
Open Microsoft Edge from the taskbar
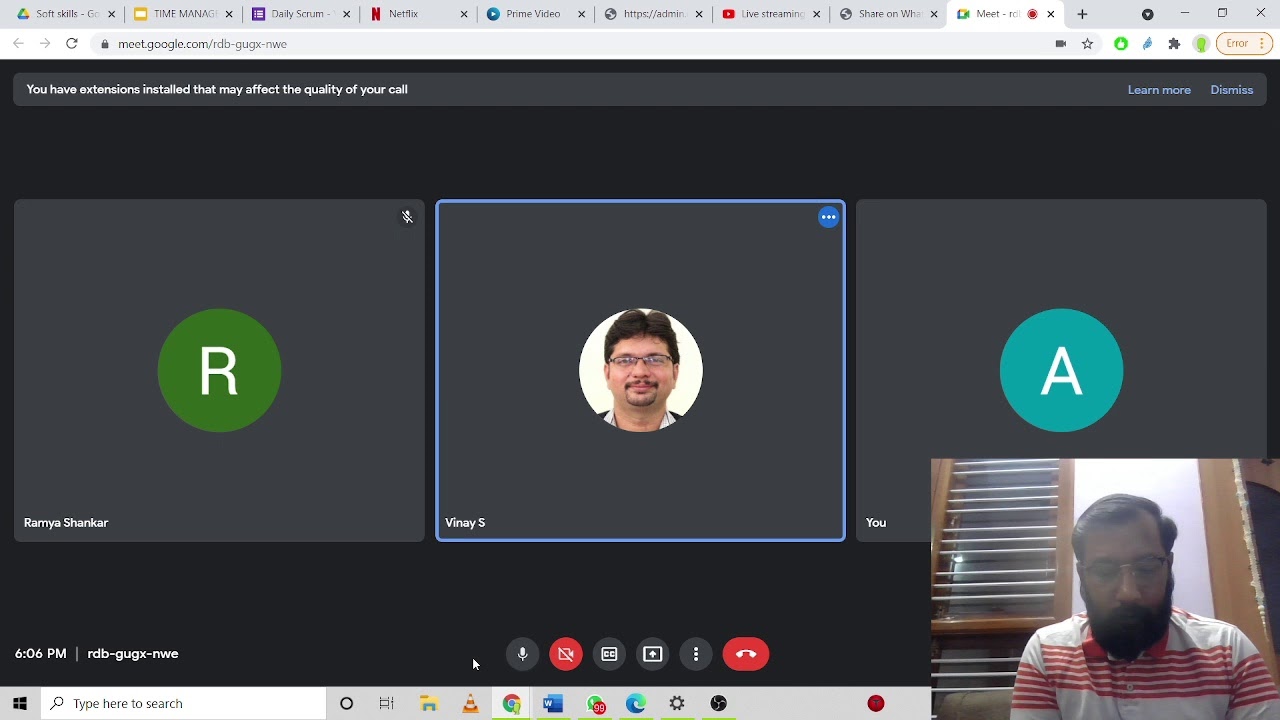636,704
